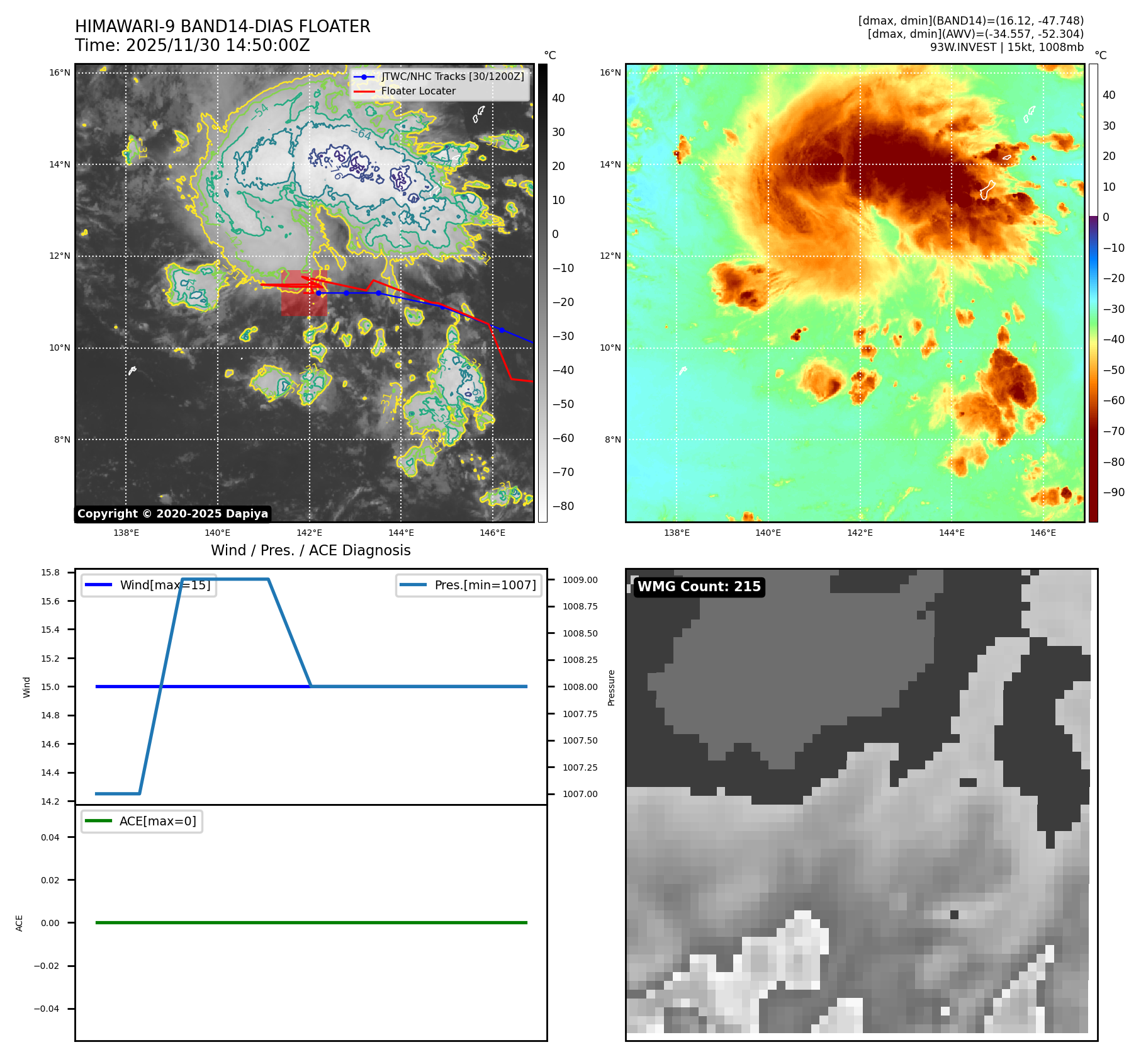Click the line icon in Pres. legend
This screenshot has width=1141, height=1064.
413,585
